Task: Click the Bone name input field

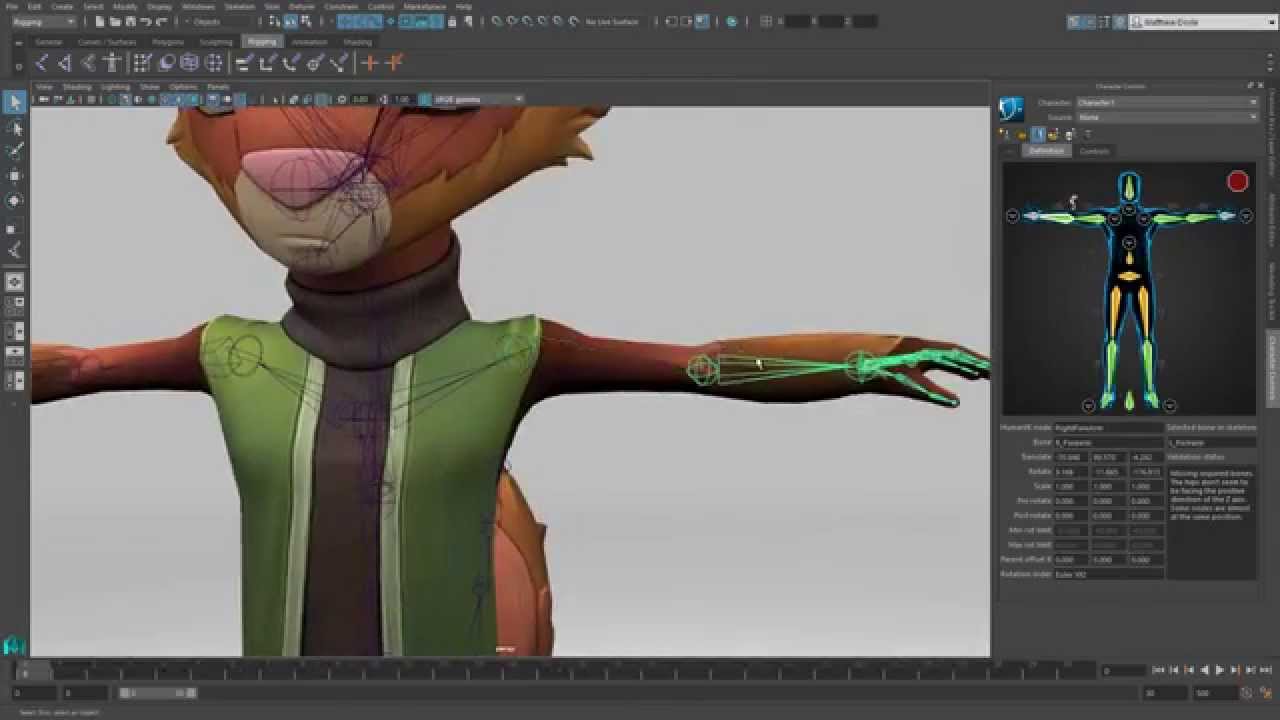Action: pos(1108,442)
